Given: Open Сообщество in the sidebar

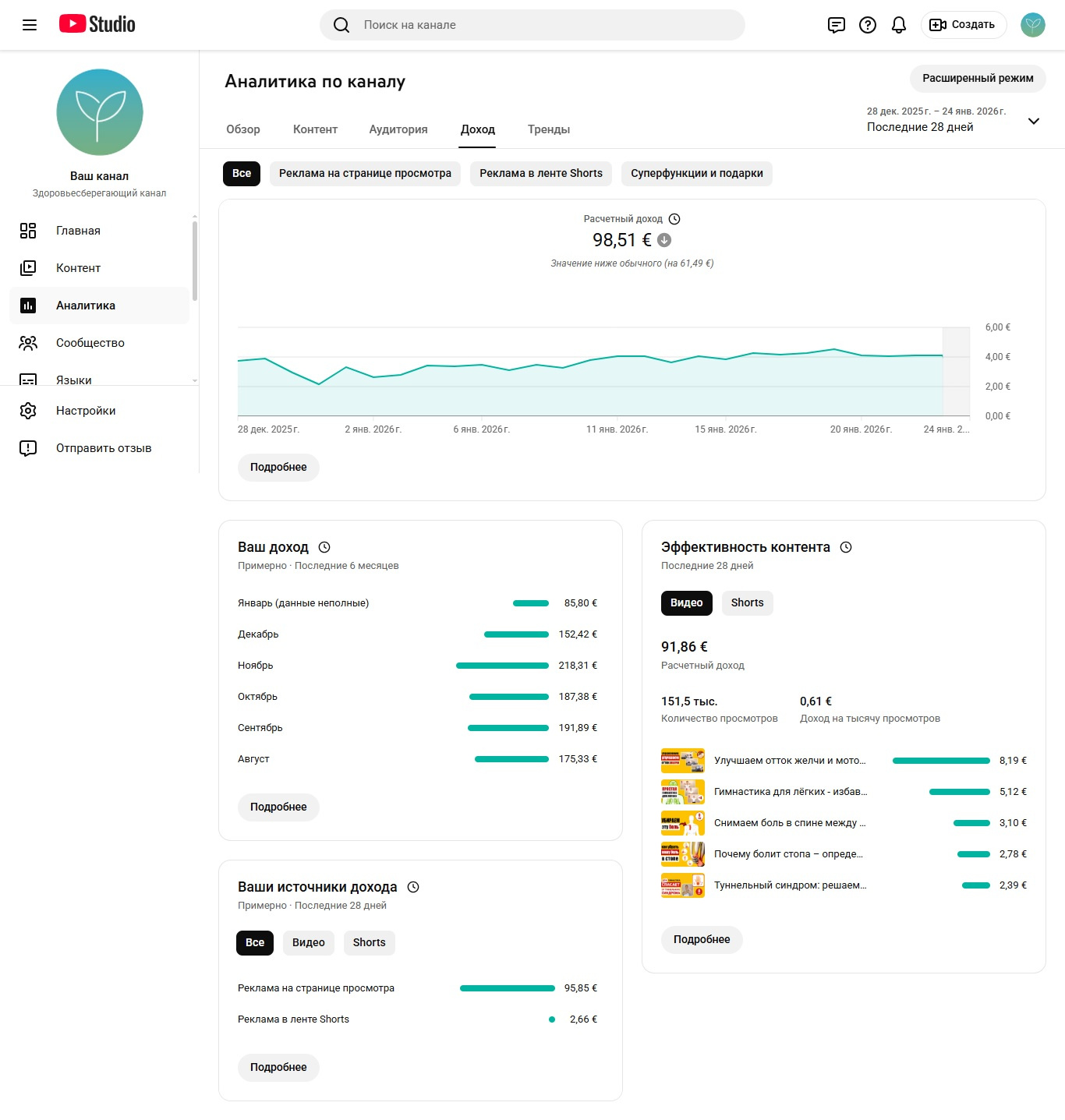Looking at the screenshot, I should pos(99,343).
